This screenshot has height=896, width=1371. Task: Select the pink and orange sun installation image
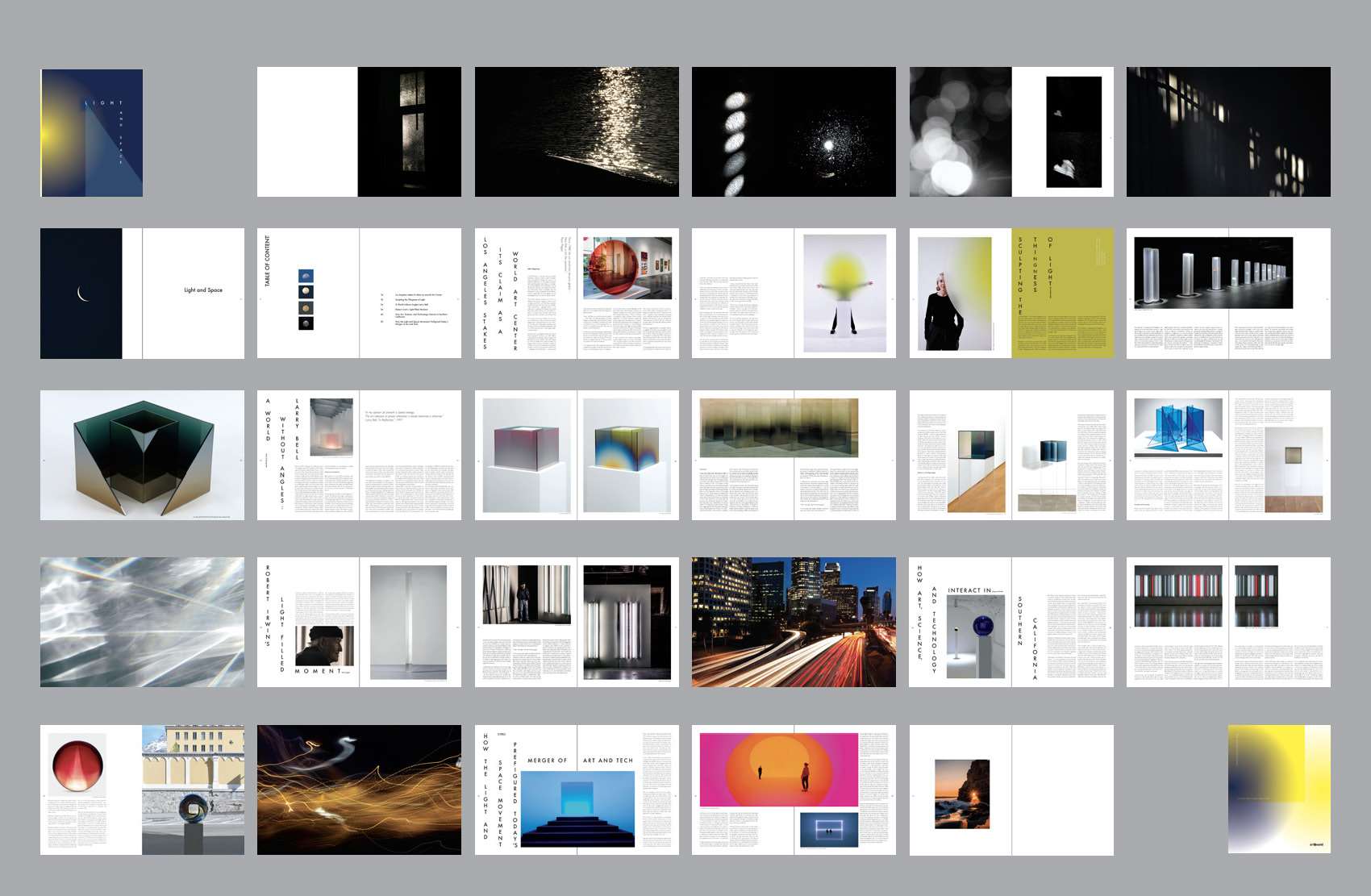point(778,769)
